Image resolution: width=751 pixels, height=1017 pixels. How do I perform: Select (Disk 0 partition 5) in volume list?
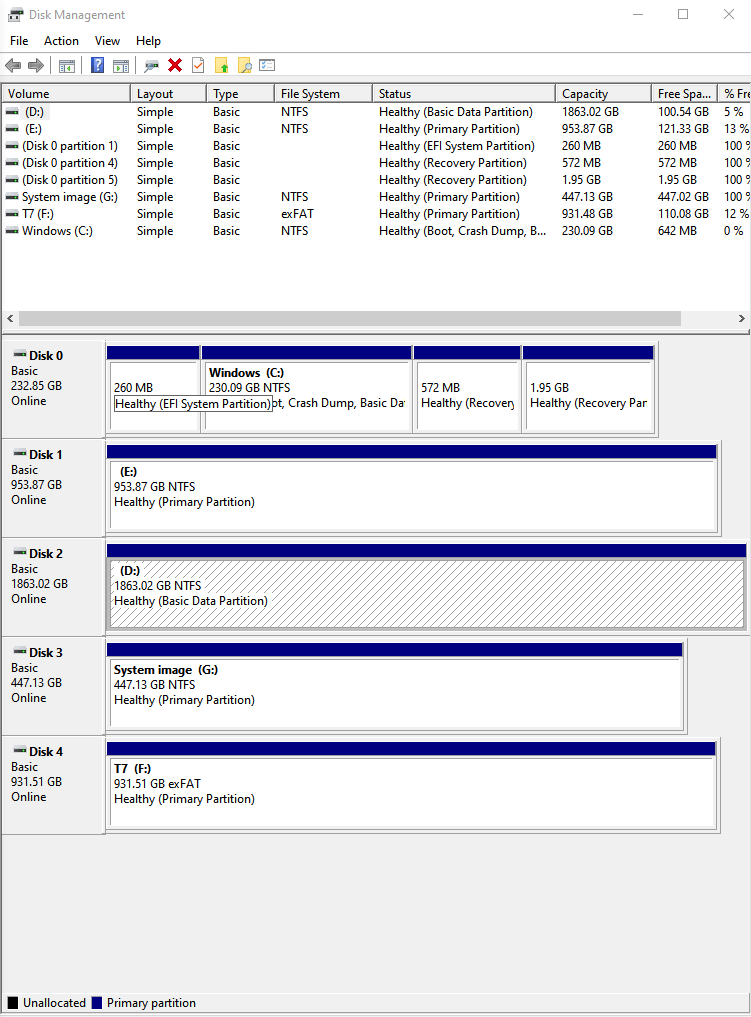70,180
